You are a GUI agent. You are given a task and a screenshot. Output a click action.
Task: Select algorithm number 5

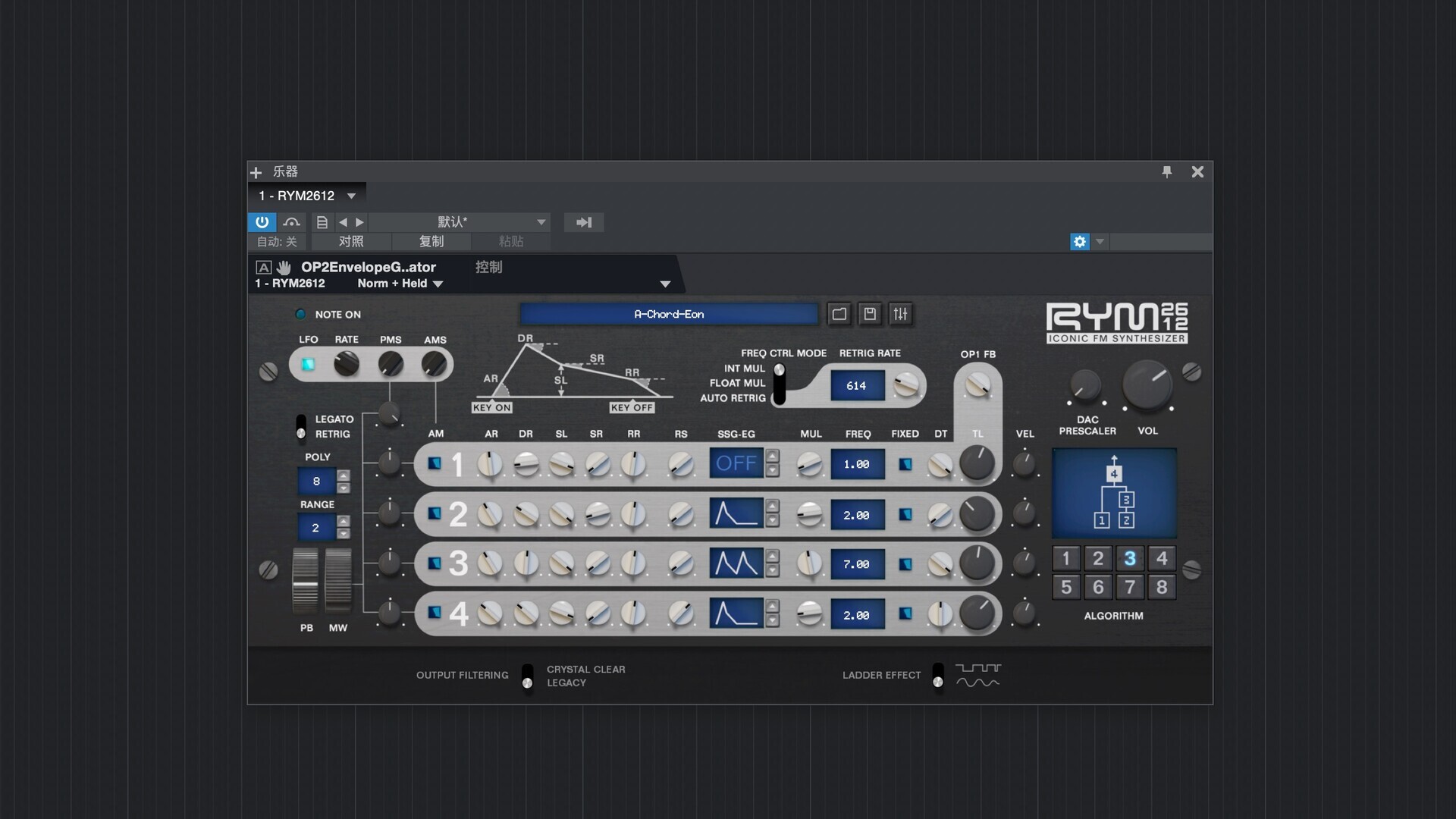pos(1066,587)
